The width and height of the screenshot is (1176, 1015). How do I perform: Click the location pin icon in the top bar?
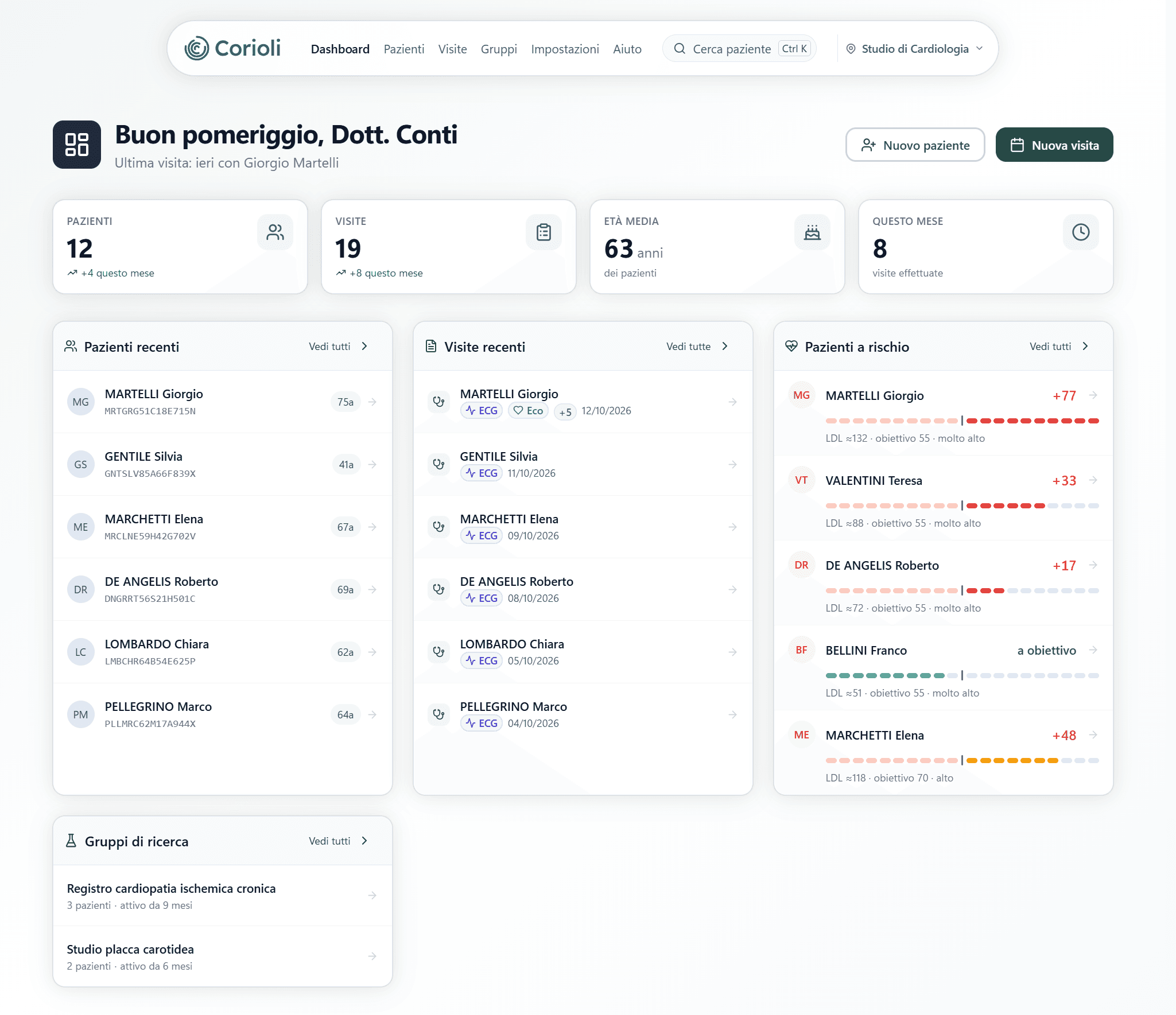tap(851, 49)
